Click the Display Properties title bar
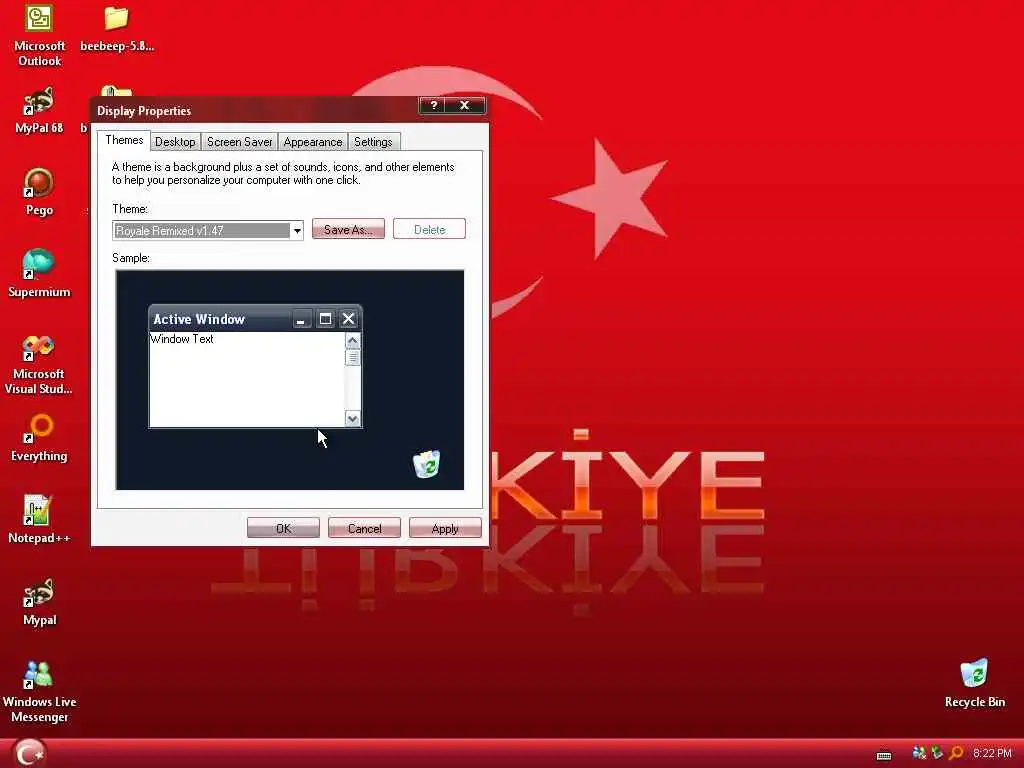 [255, 110]
